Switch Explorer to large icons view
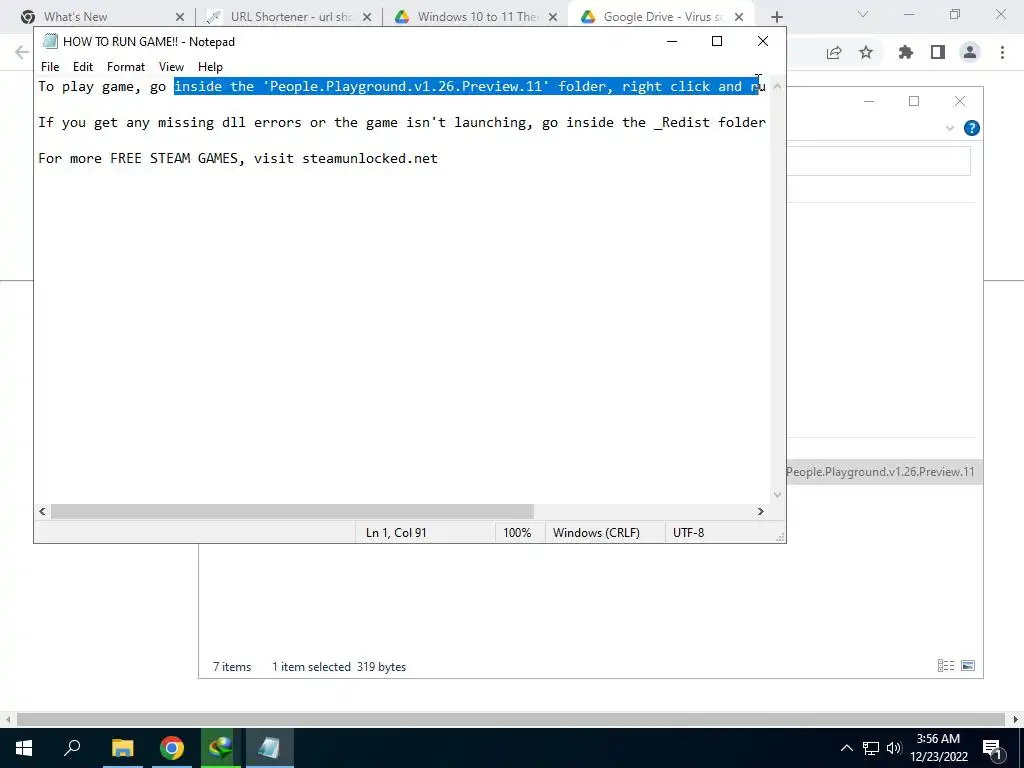 coord(968,665)
